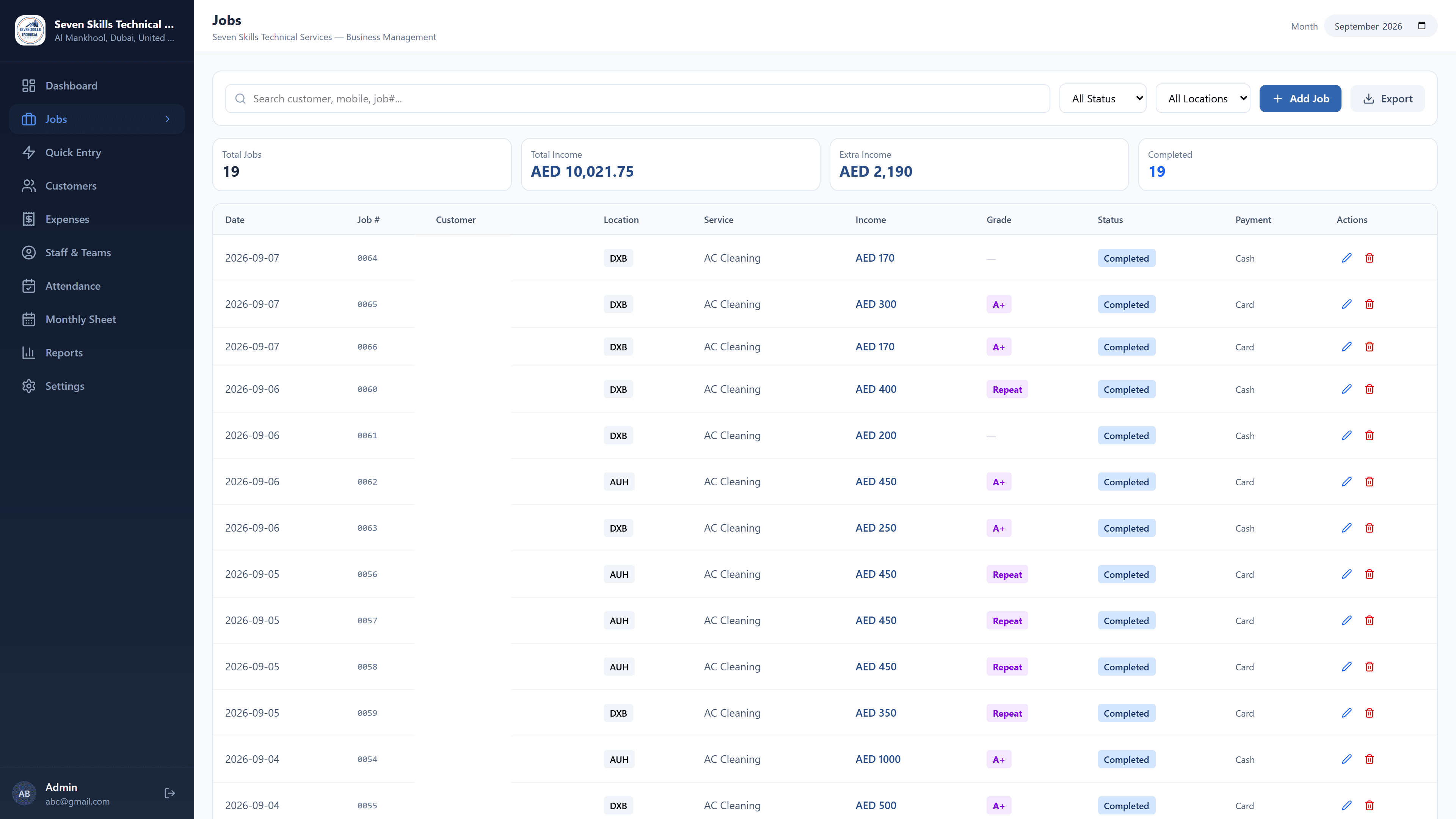Click the Extra Income AED 2,190 value

[875, 172]
